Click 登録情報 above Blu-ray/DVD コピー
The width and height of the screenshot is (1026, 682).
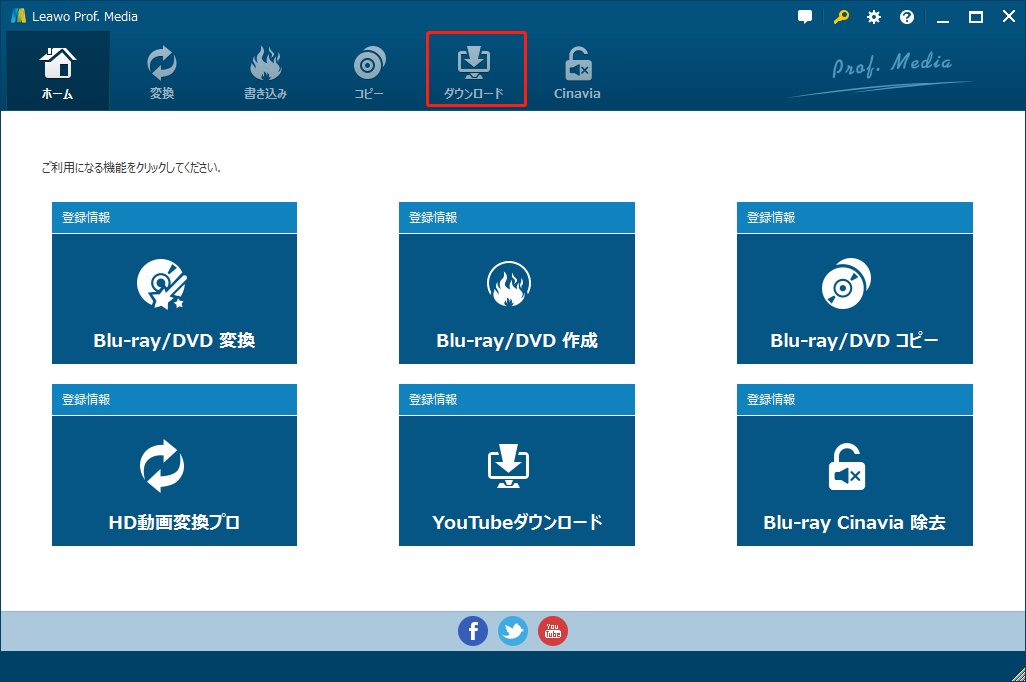click(x=855, y=217)
